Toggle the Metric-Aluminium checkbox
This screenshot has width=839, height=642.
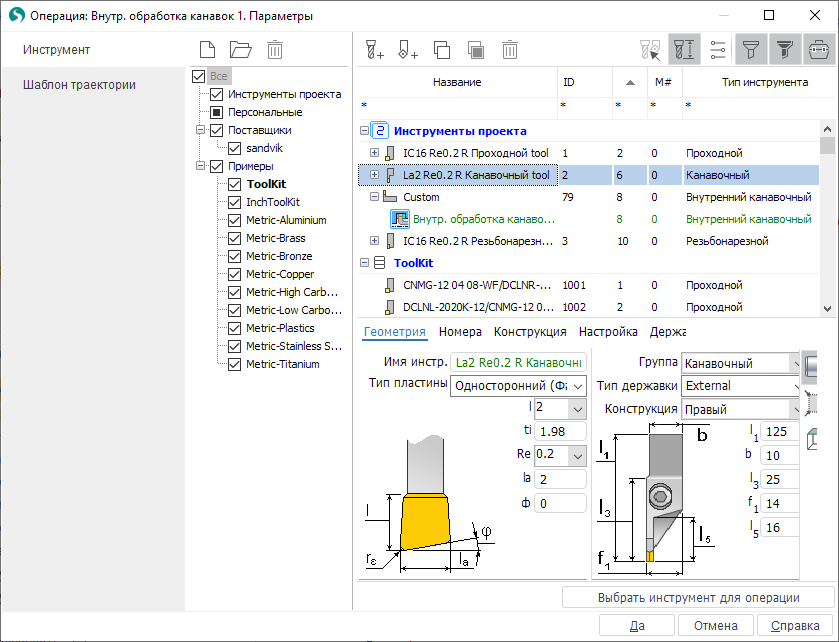coord(235,220)
